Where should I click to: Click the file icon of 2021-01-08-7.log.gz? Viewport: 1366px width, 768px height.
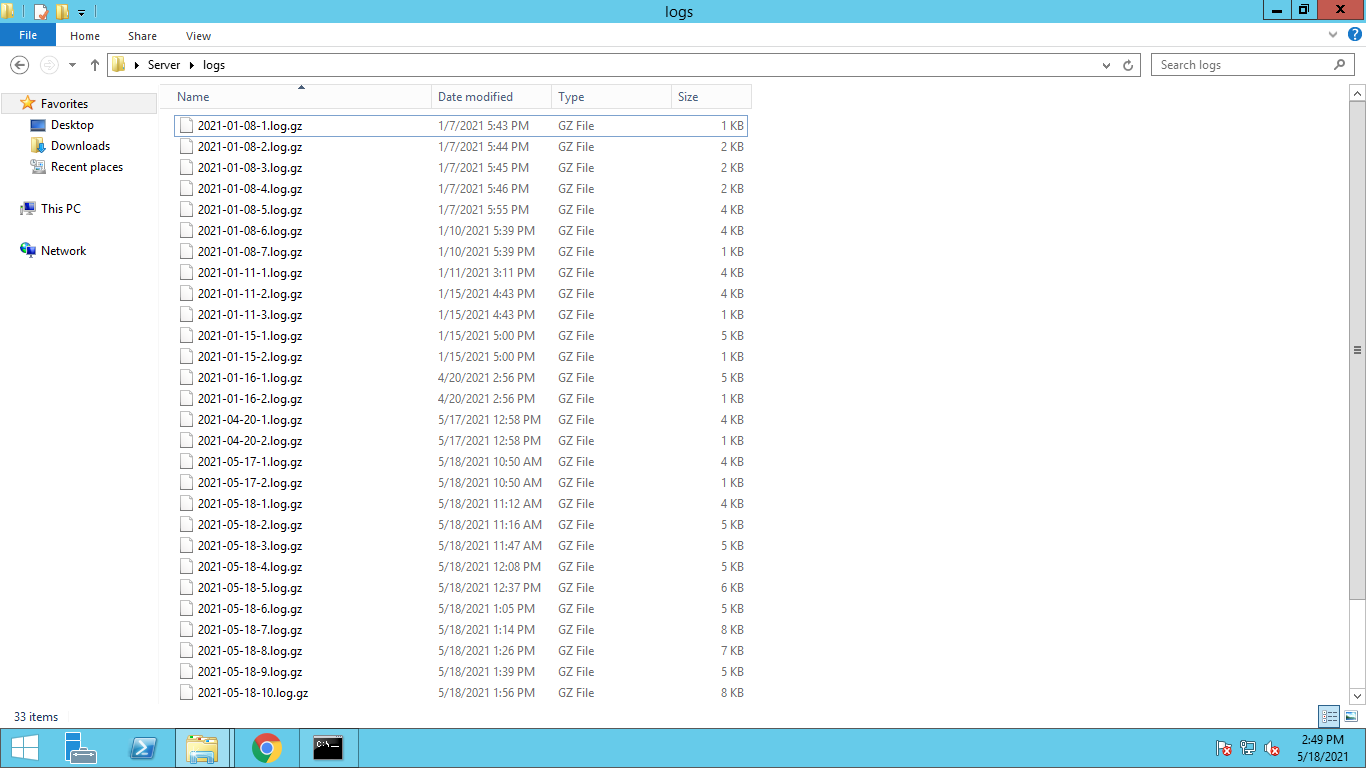pos(186,252)
